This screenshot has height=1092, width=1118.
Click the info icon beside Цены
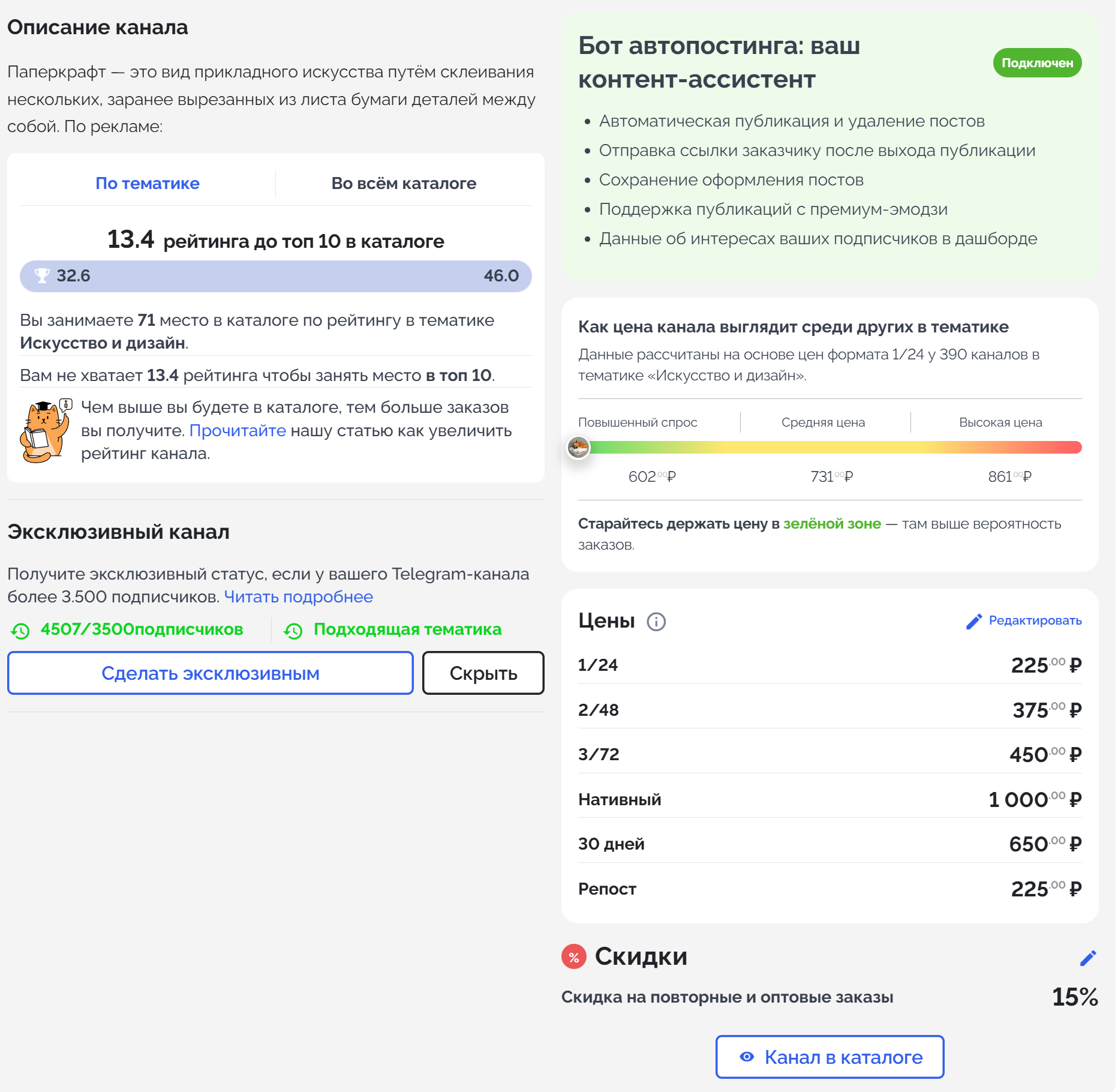point(656,622)
